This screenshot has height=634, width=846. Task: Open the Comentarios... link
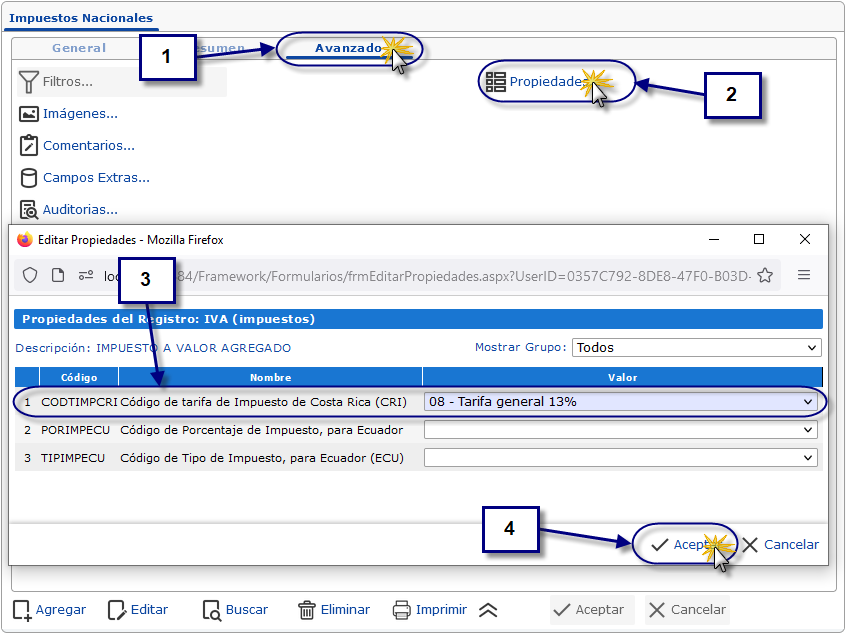click(x=88, y=146)
